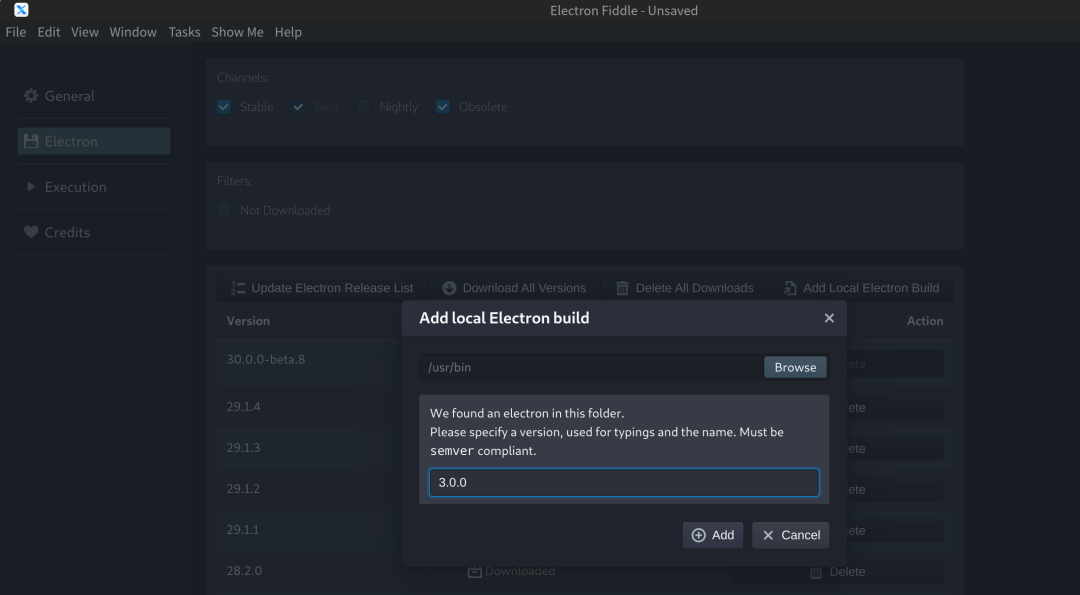Viewport: 1080px width, 595px height.
Task: Toggle the Stable channel checkbox
Action: coord(224,107)
